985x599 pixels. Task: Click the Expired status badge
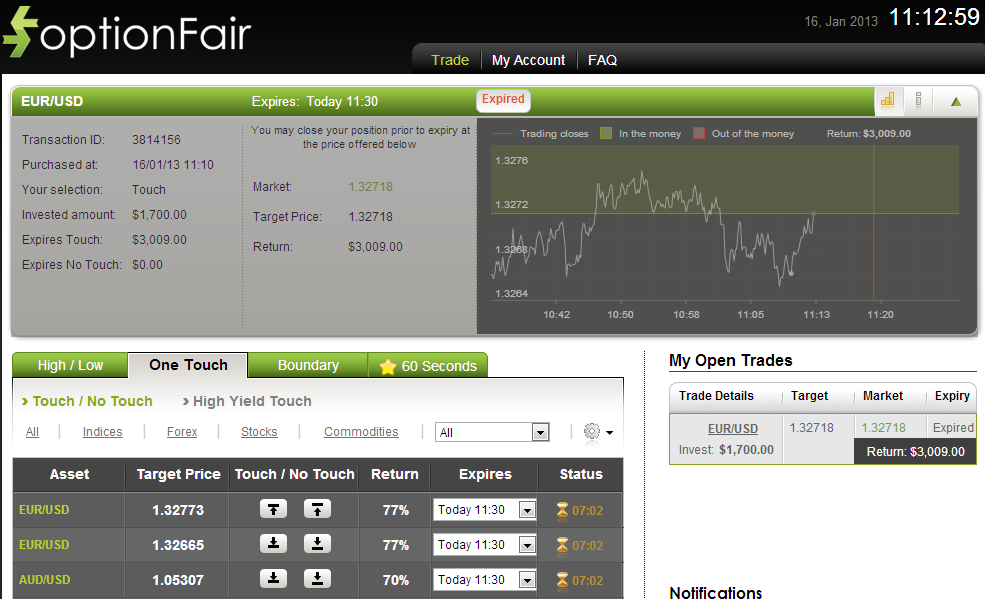click(502, 100)
